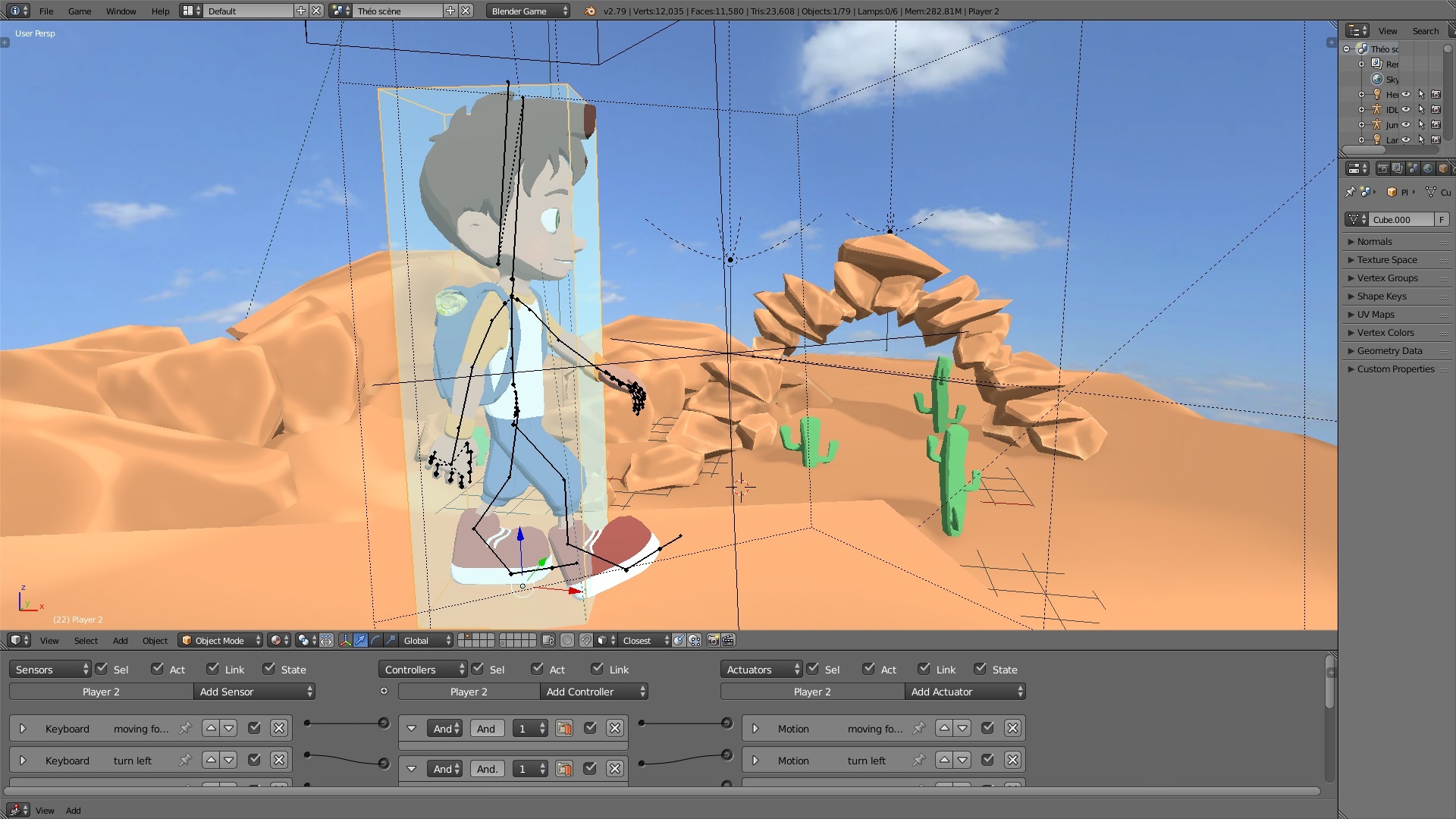Open the Game menu
This screenshot has width=1456, height=819.
(79, 11)
